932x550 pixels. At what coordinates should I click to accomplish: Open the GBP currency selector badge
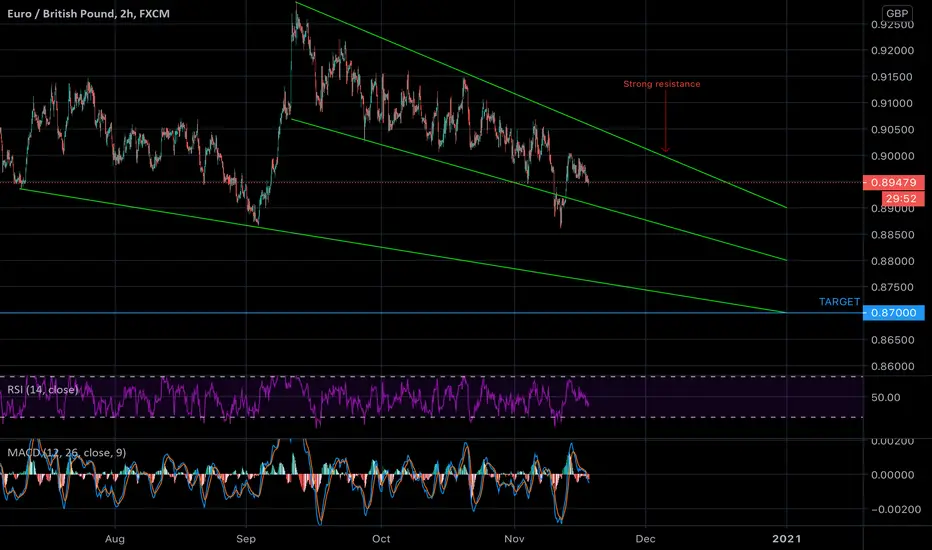coord(896,13)
